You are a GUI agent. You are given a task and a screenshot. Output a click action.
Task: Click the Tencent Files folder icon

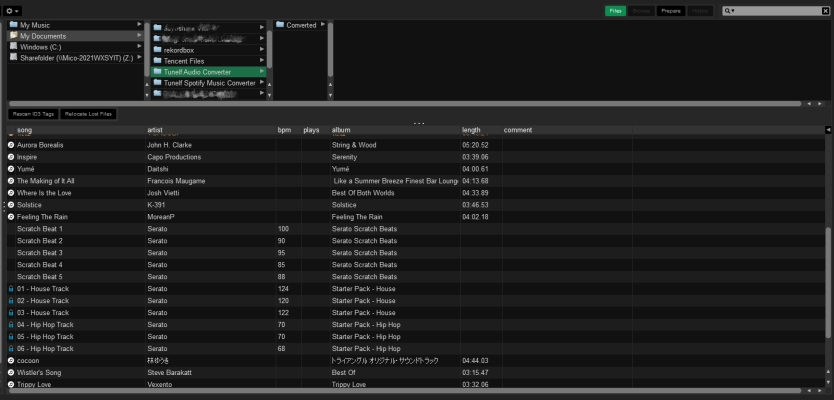[x=157, y=61]
